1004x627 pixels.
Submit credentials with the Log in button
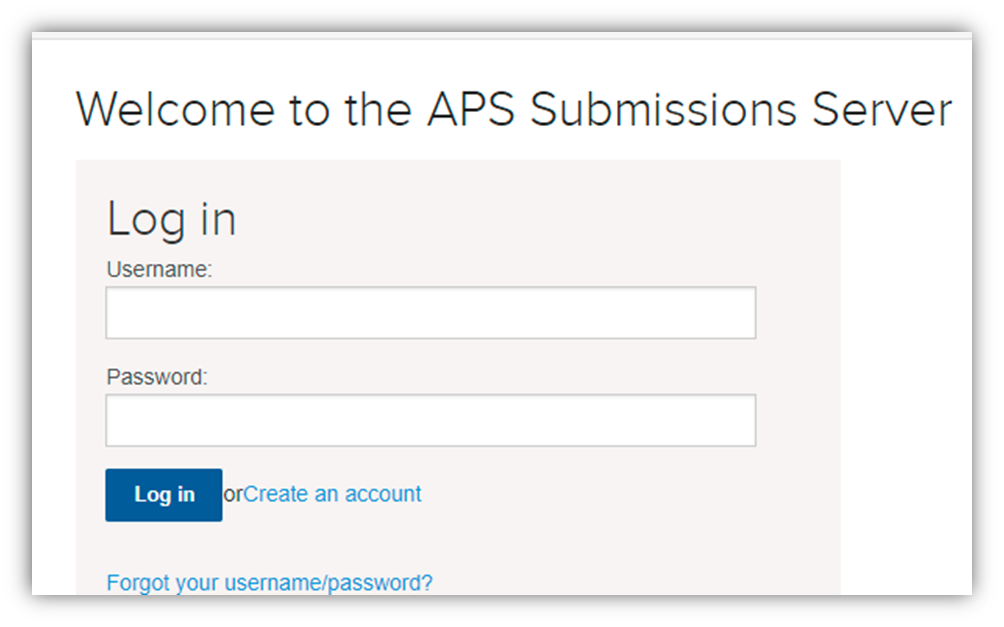pyautogui.click(x=164, y=495)
